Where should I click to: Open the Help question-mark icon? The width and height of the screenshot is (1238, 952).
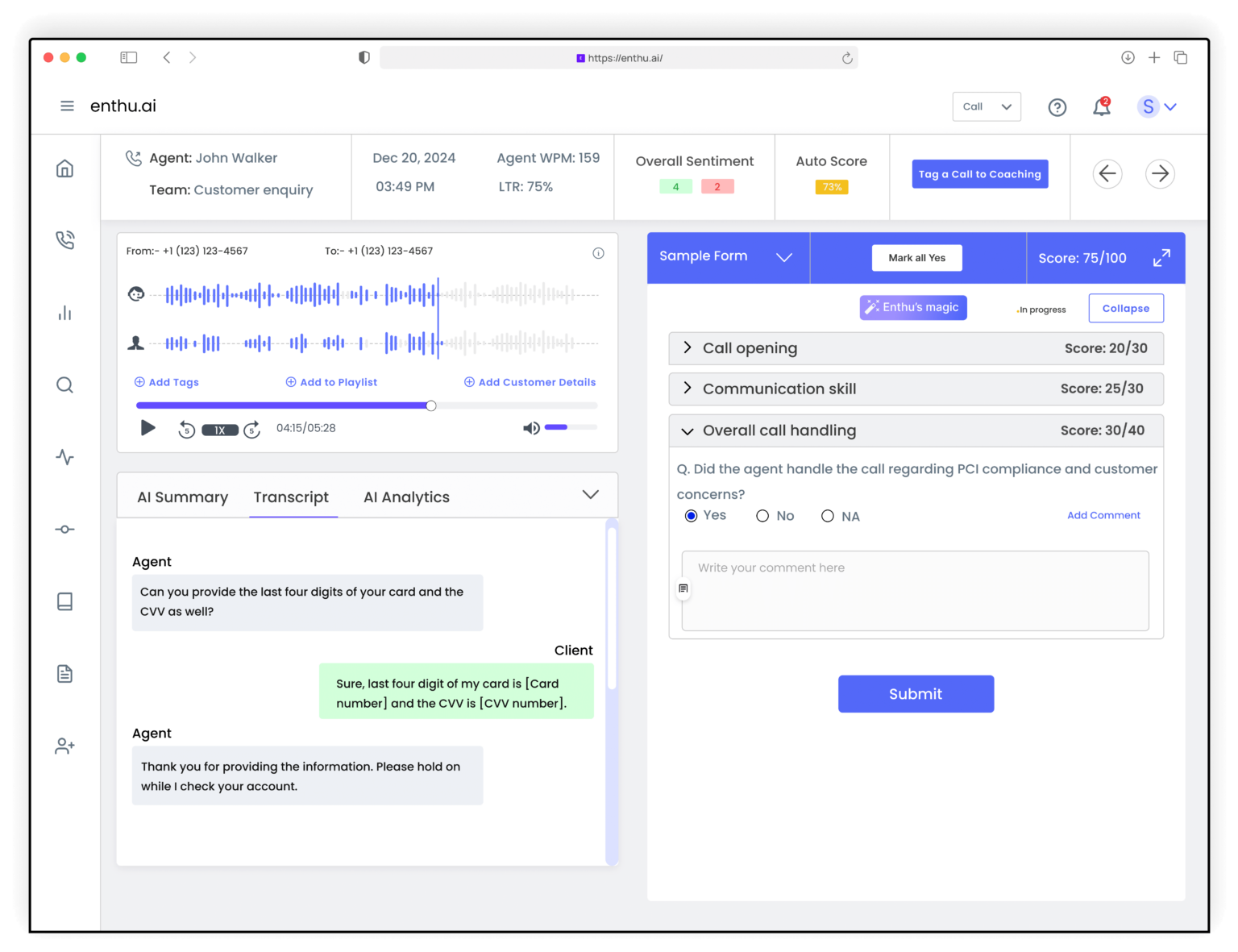(1057, 106)
